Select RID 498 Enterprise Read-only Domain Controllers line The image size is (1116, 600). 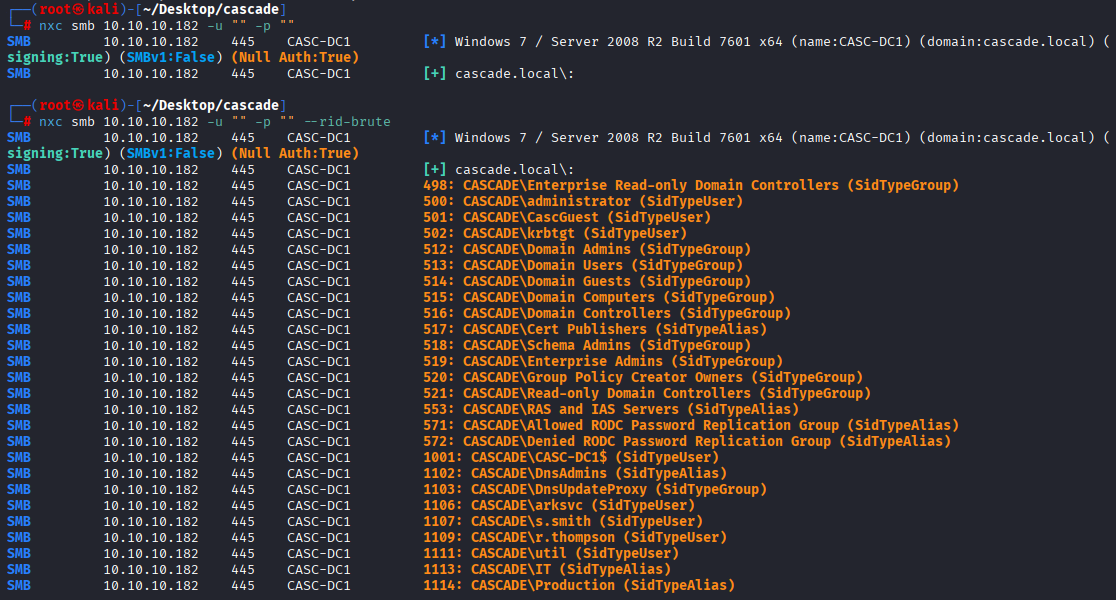coord(691,185)
